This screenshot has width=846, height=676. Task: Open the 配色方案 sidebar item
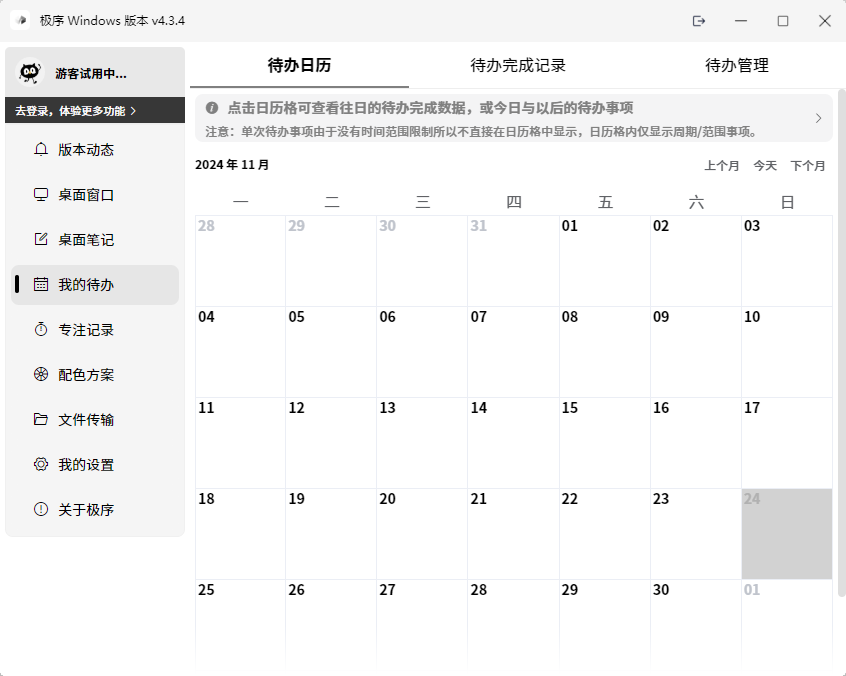pos(95,374)
